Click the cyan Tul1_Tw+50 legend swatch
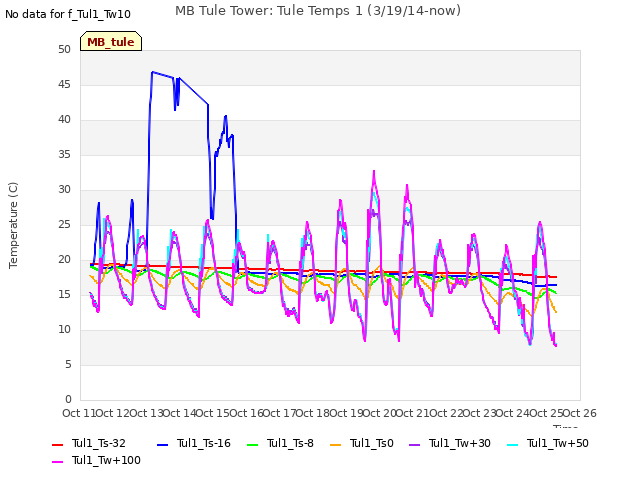The image size is (640, 480). [x=512, y=444]
